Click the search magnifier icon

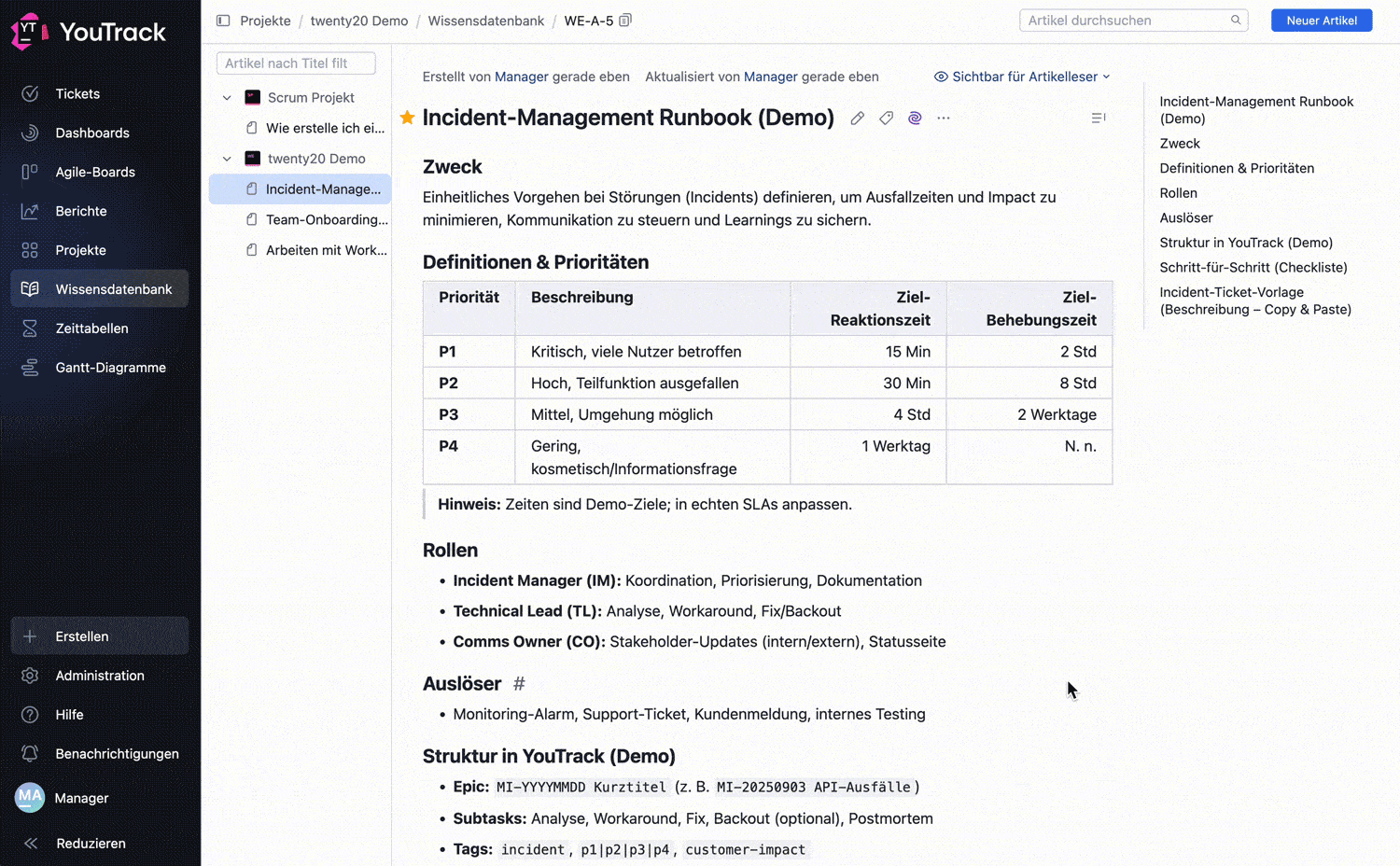(1236, 21)
